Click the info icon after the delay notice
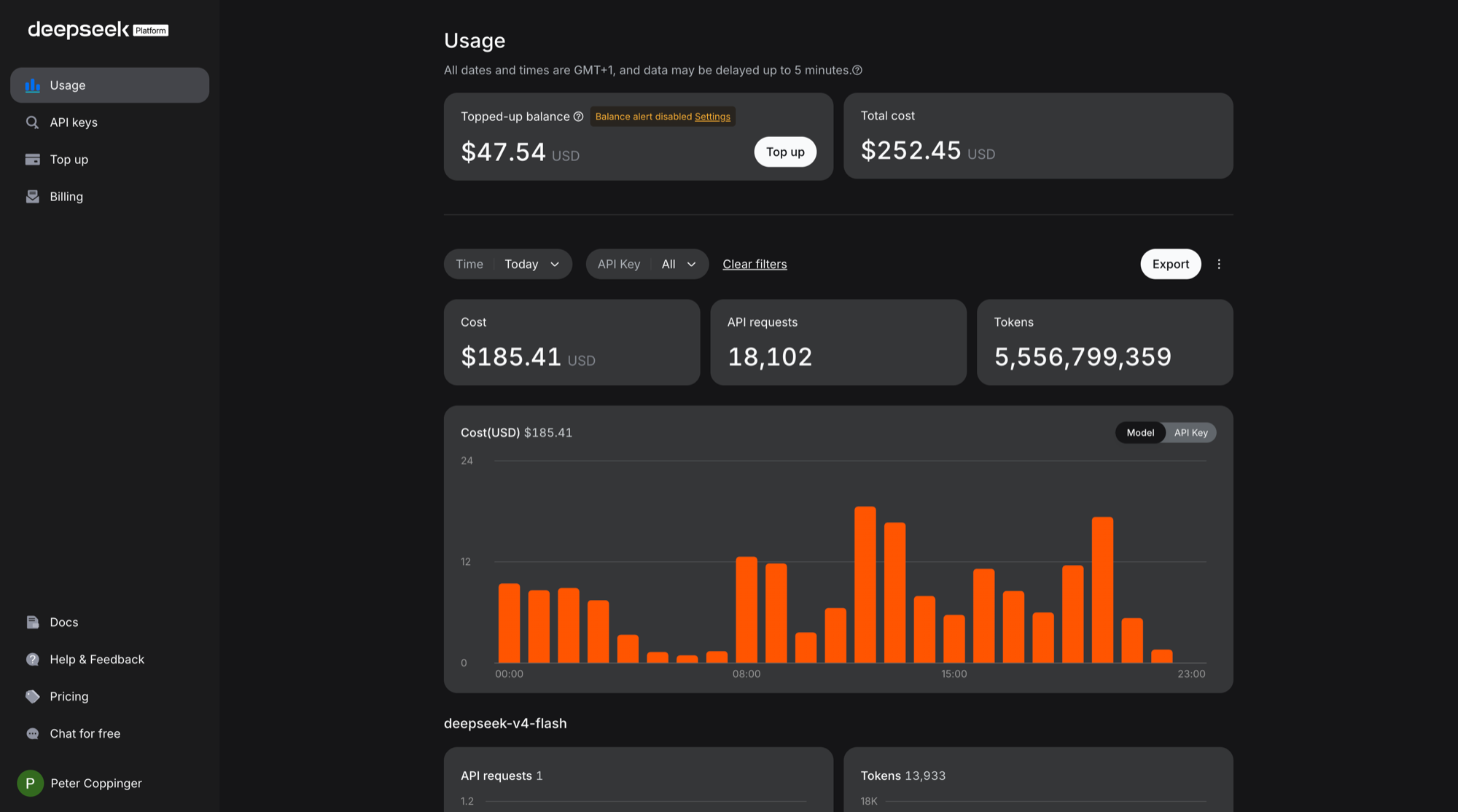1458x812 pixels. [x=857, y=70]
